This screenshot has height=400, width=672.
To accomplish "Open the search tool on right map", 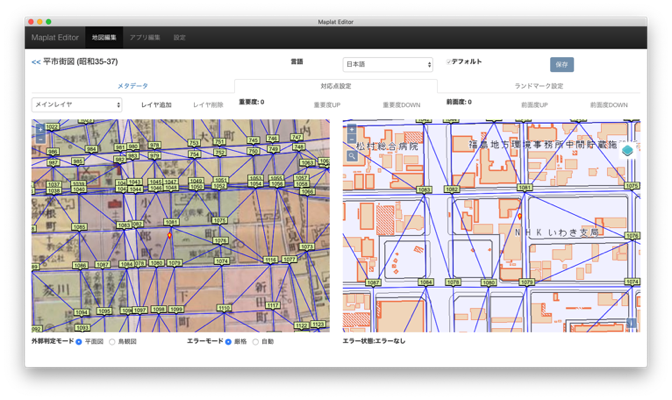I will point(352,156).
